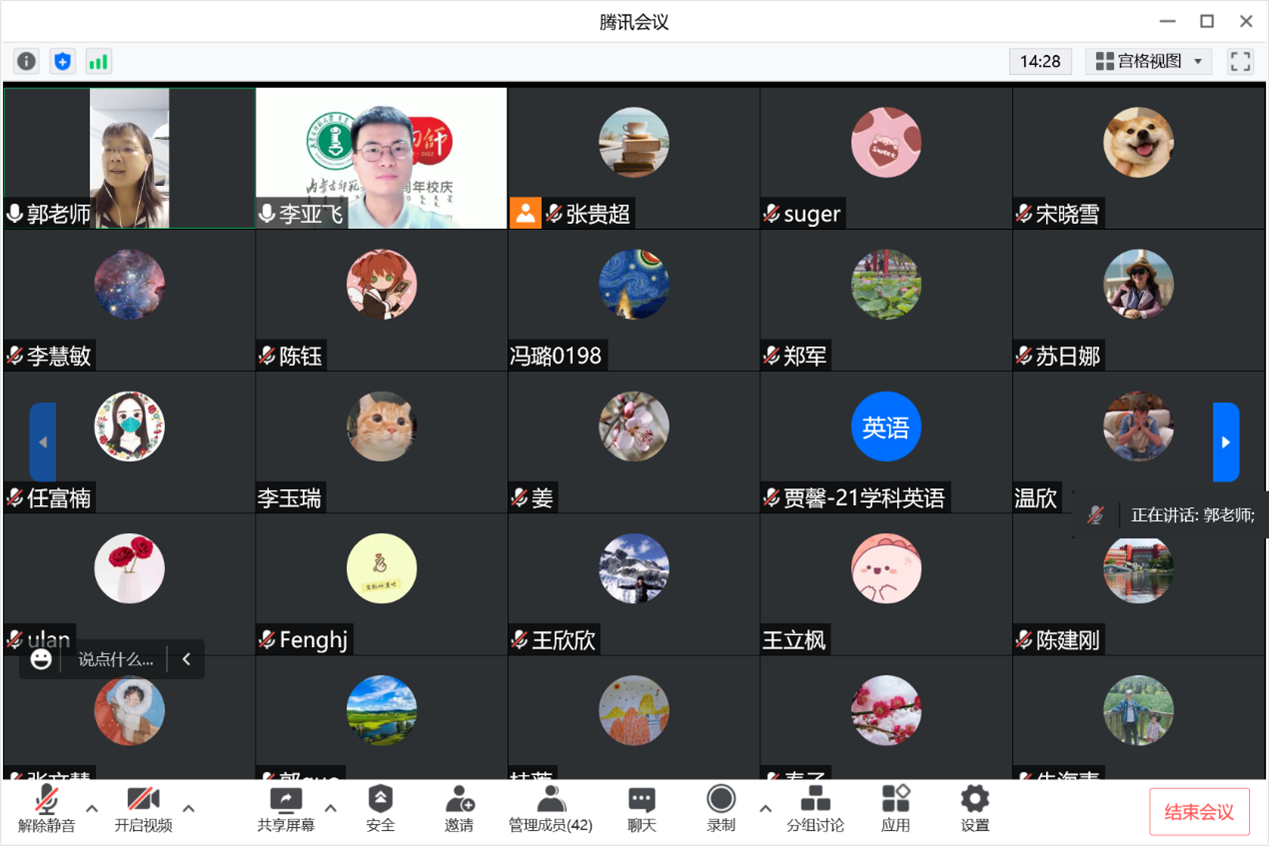Open Breakout rooms (分组讨论) icon

click(815, 809)
